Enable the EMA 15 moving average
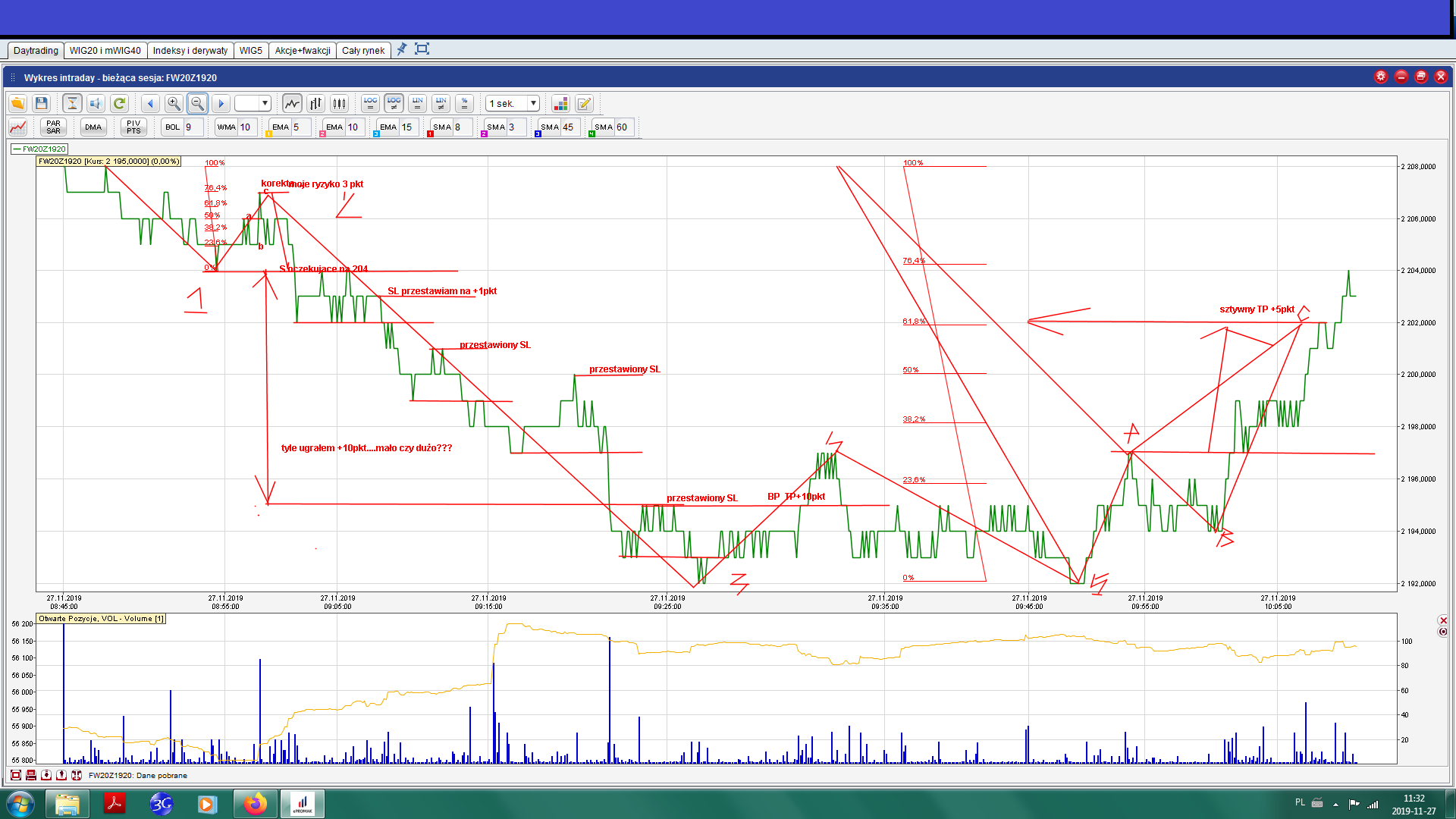 388,127
